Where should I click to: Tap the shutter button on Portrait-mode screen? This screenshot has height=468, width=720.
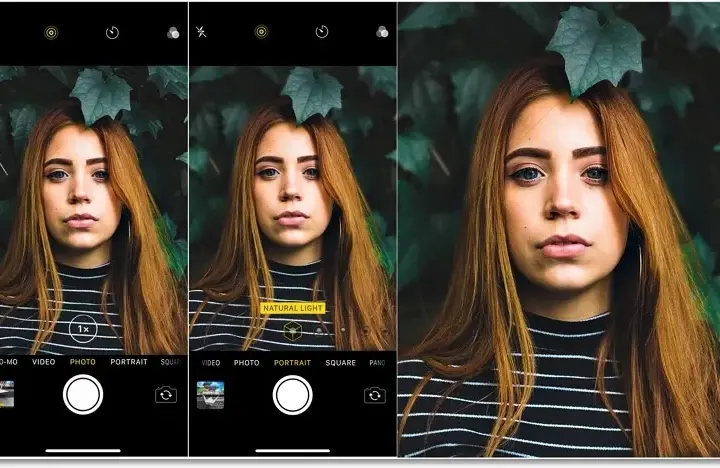(292, 395)
